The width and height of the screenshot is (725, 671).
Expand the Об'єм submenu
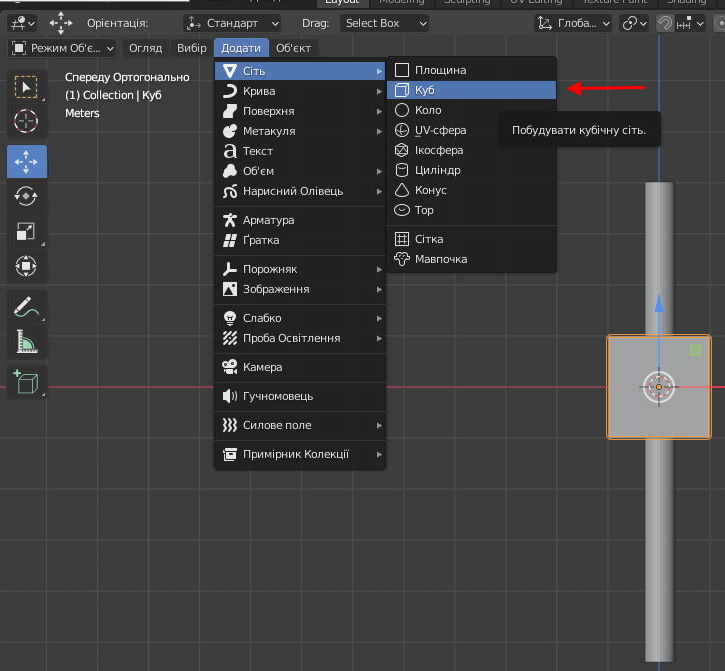[x=301, y=171]
